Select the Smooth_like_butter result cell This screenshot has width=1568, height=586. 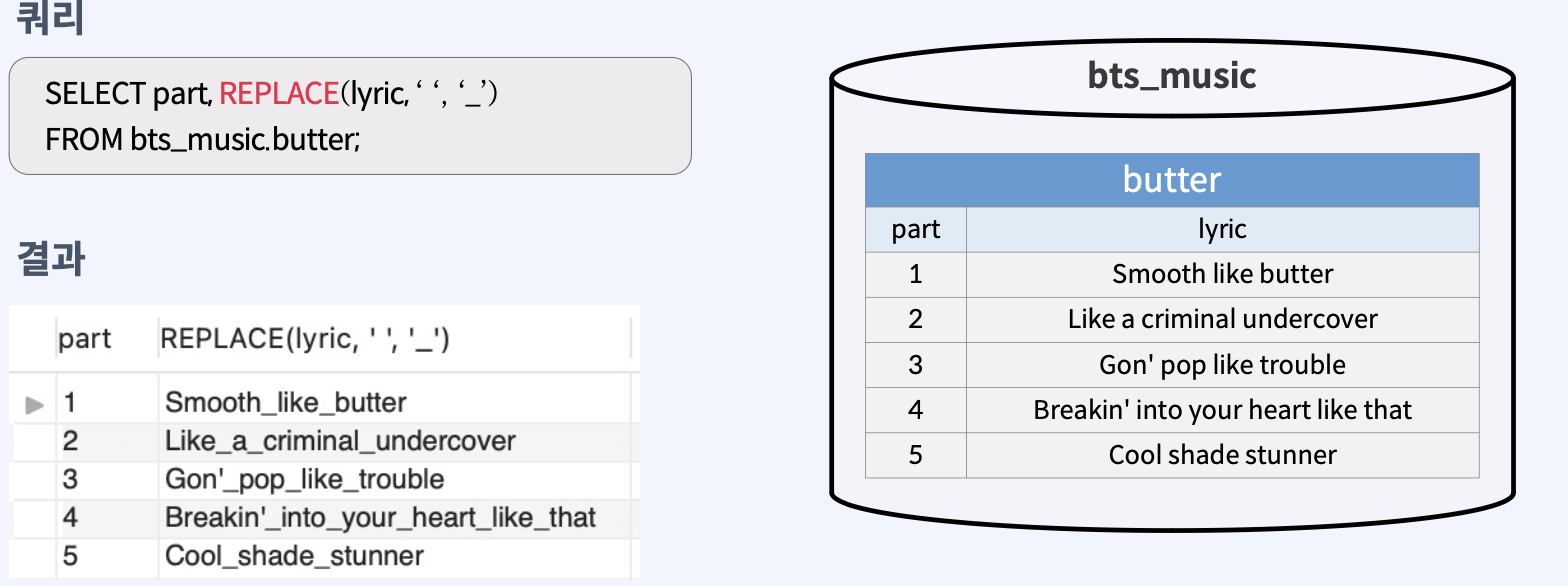tap(286, 403)
